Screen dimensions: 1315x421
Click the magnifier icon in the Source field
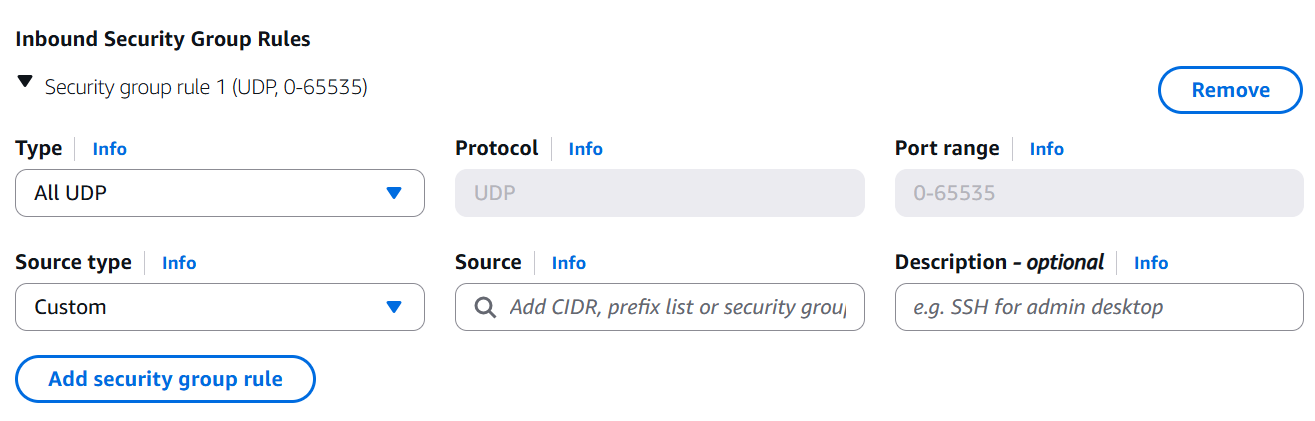[x=485, y=307]
